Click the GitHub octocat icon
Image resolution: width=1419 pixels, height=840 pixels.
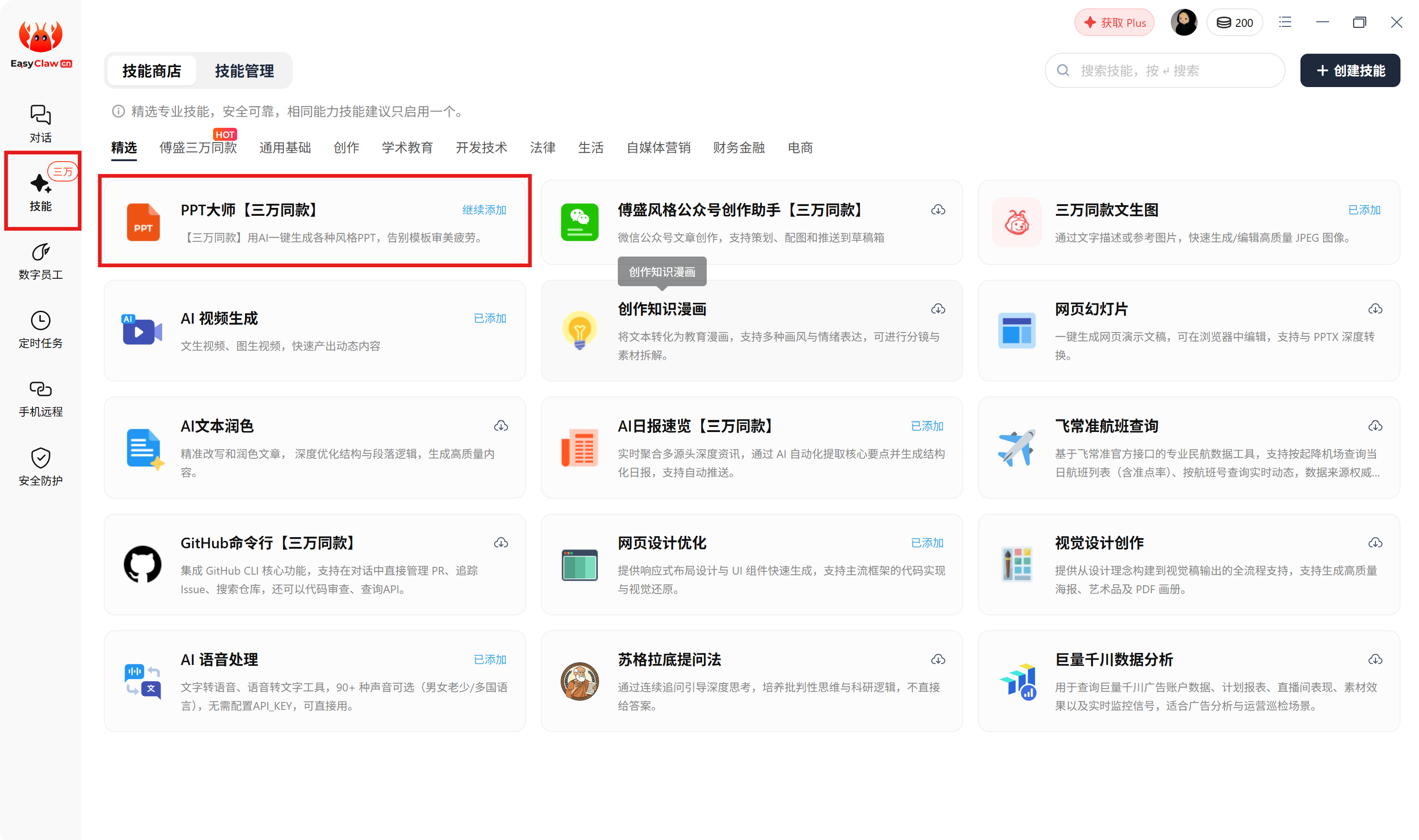[x=142, y=564]
